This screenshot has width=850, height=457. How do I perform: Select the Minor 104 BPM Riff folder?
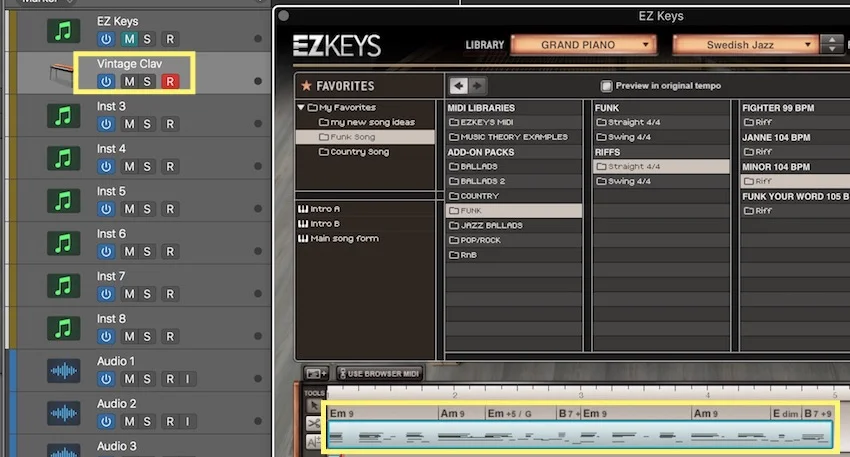coord(795,181)
